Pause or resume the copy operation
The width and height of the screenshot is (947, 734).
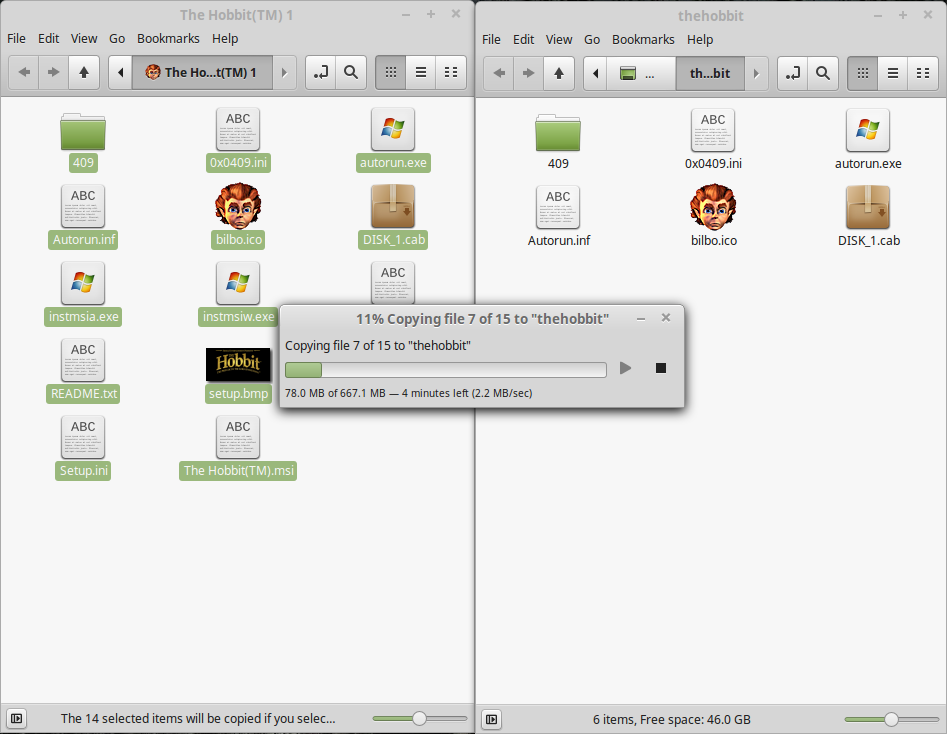point(626,368)
